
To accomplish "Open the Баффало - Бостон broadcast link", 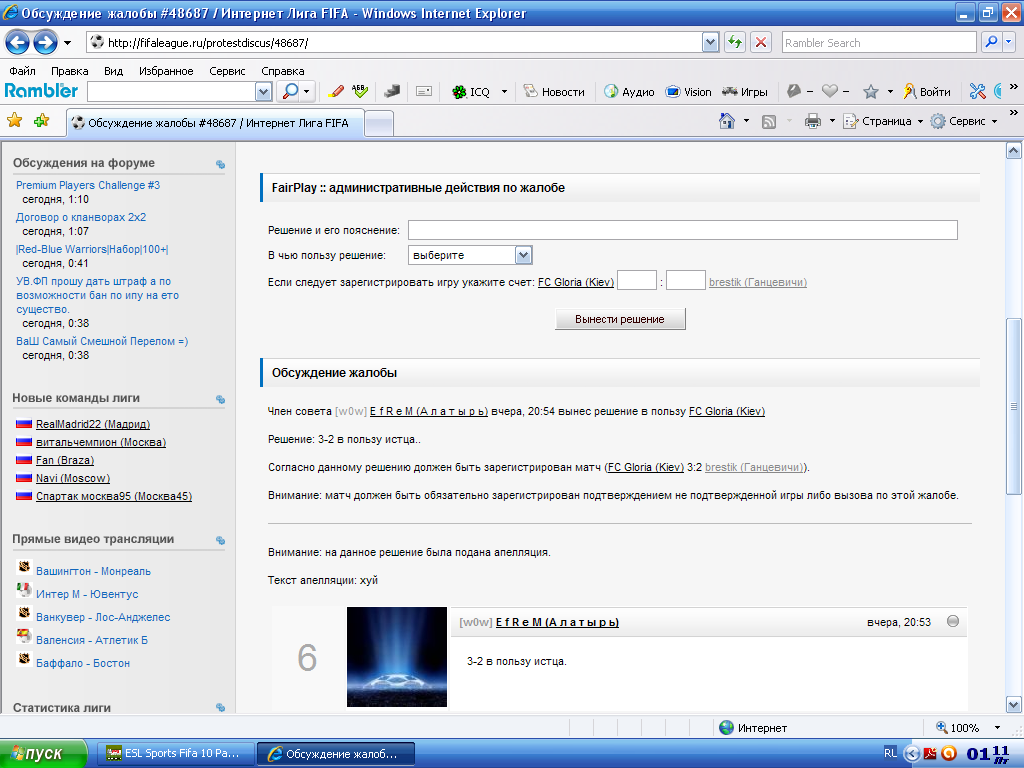I will coord(83,663).
